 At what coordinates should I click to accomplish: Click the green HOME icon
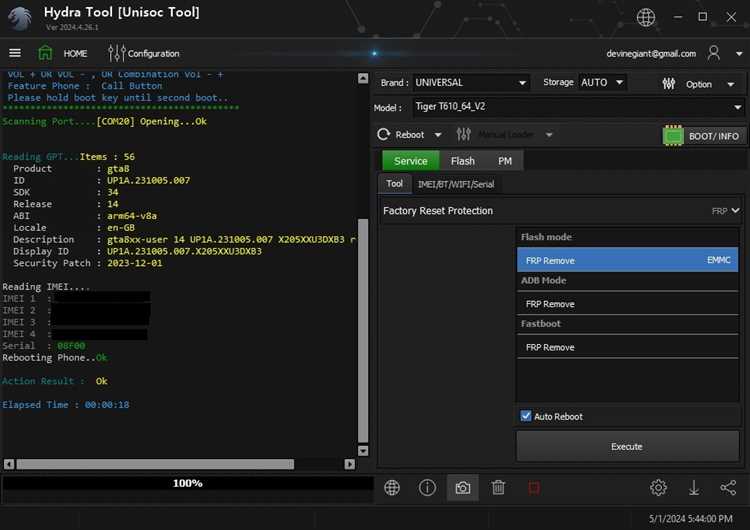[x=45, y=53]
